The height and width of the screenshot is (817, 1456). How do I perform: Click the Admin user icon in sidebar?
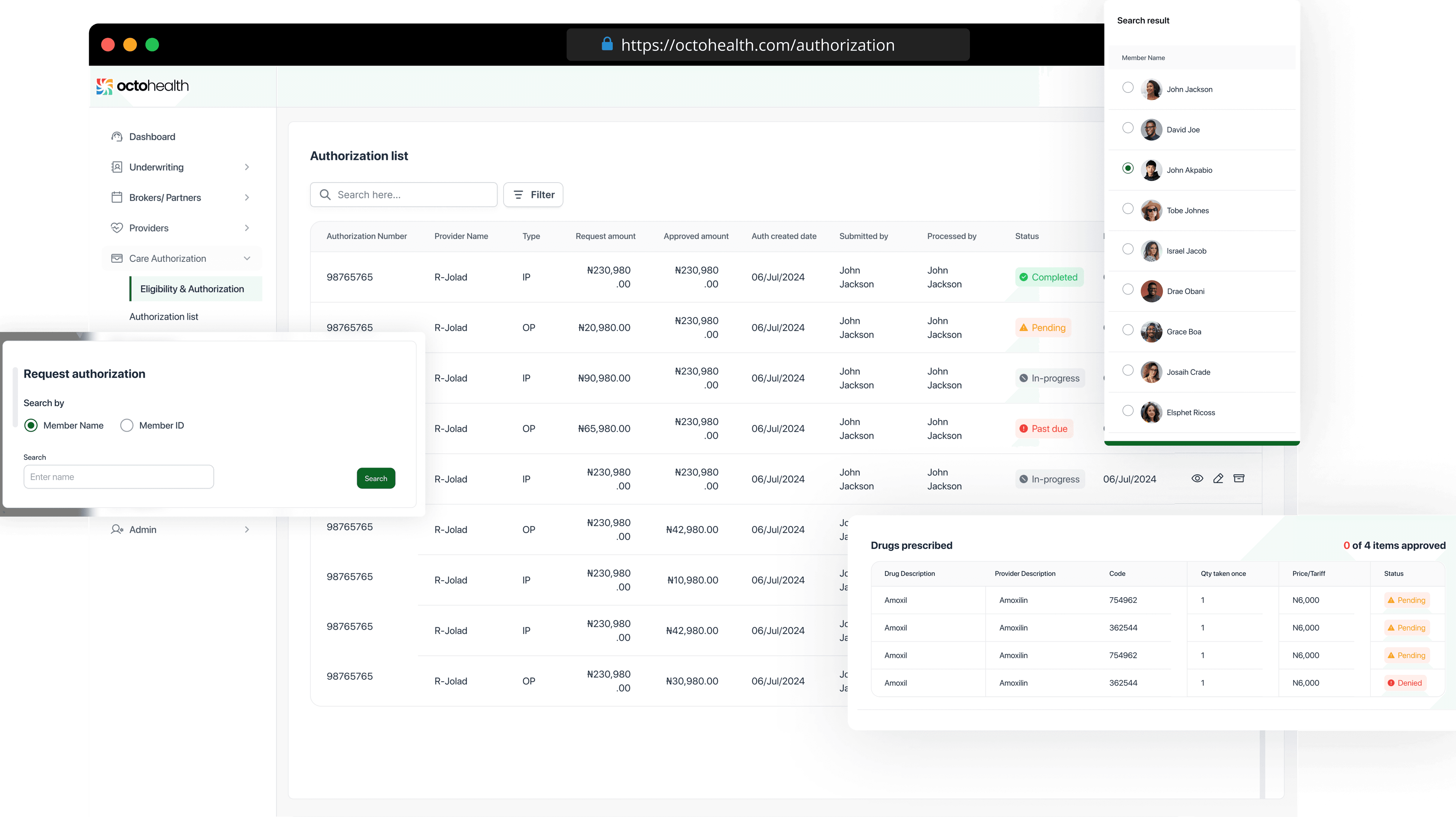[117, 529]
